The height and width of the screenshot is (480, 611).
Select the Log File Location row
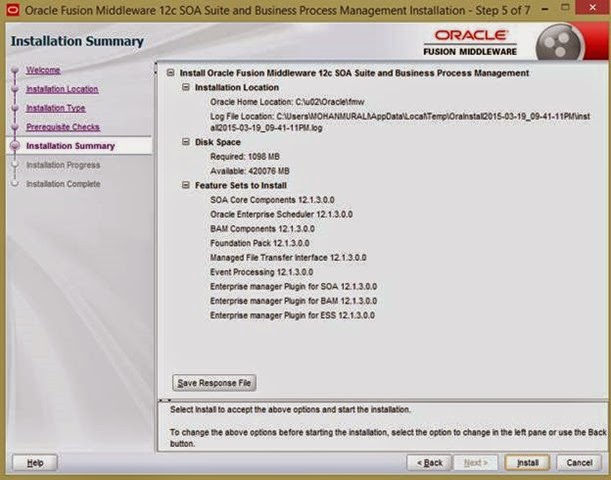coord(400,122)
